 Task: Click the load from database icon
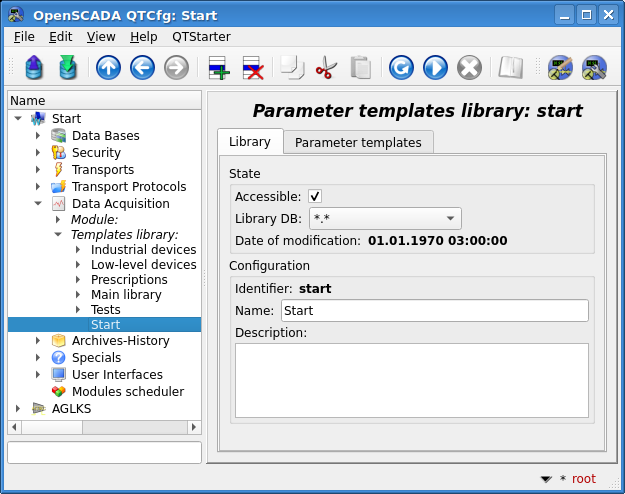point(34,67)
